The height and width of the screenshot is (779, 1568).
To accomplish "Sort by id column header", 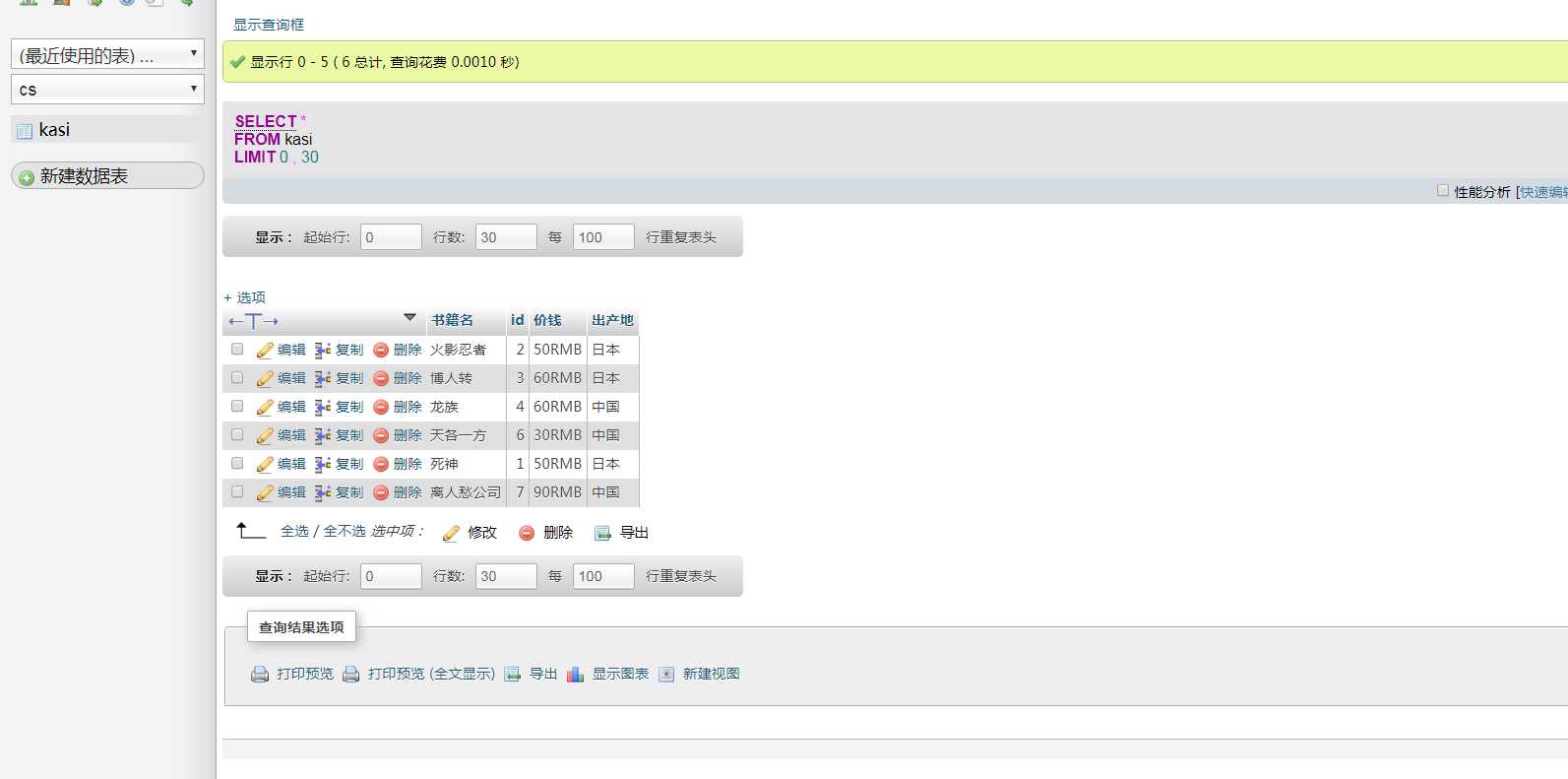I will point(517,320).
